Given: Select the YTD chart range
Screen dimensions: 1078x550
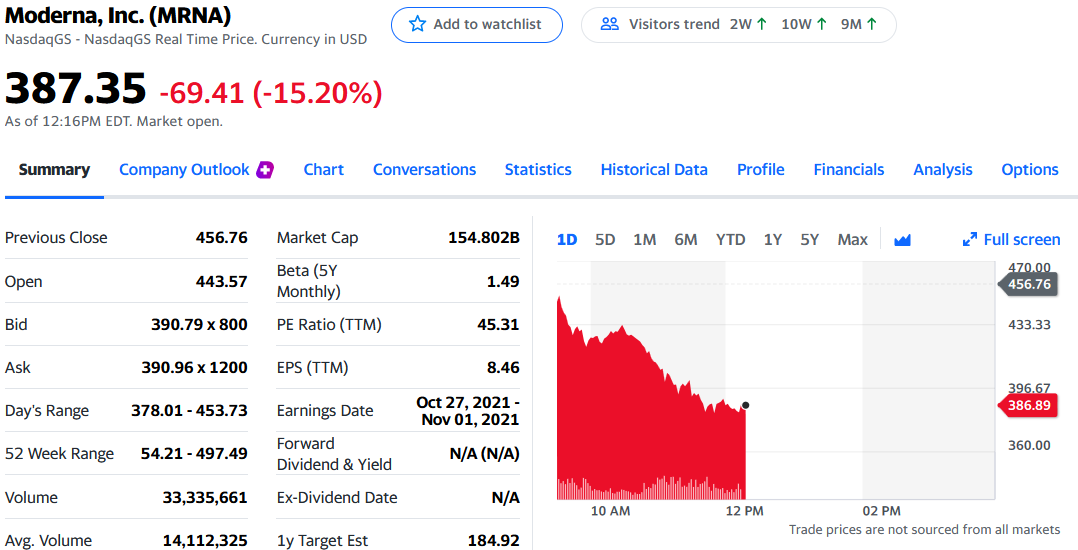Looking at the screenshot, I should click(730, 239).
